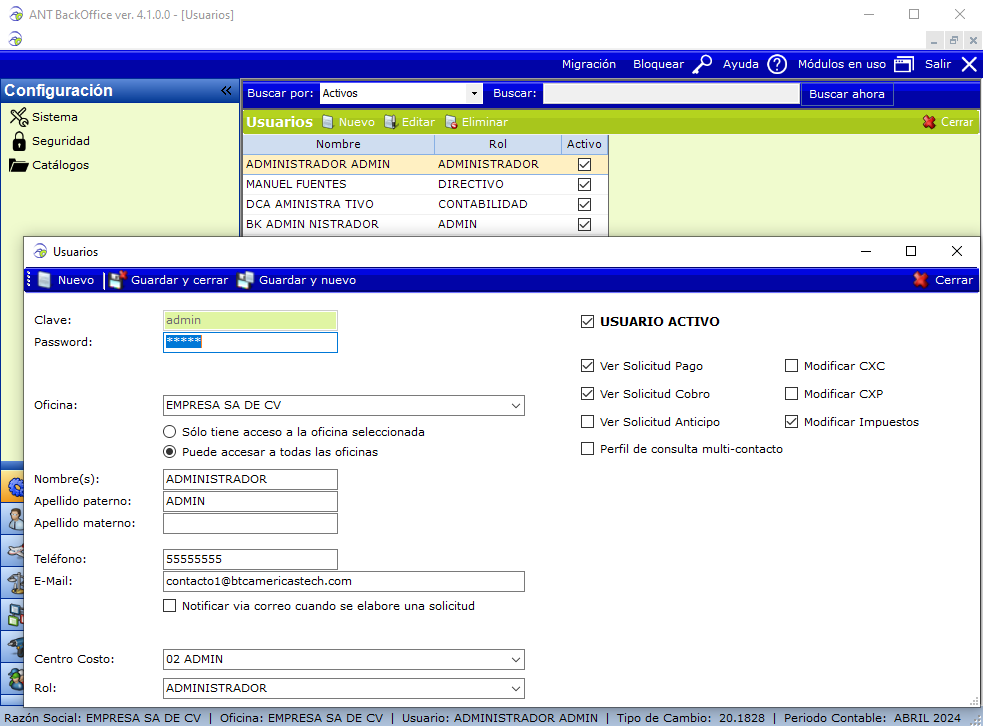
Task: Click the Ayuda help question mark icon
Action: pos(777,64)
